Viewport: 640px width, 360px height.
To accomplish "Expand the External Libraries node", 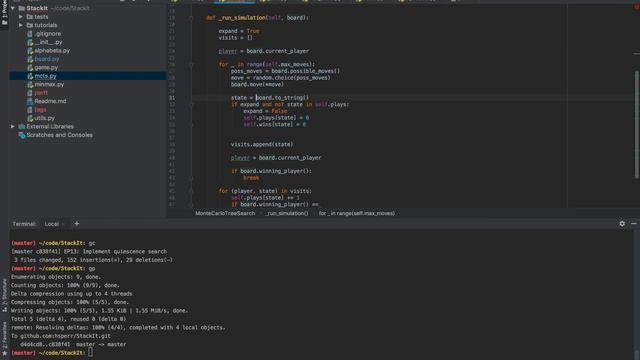I will (13, 127).
